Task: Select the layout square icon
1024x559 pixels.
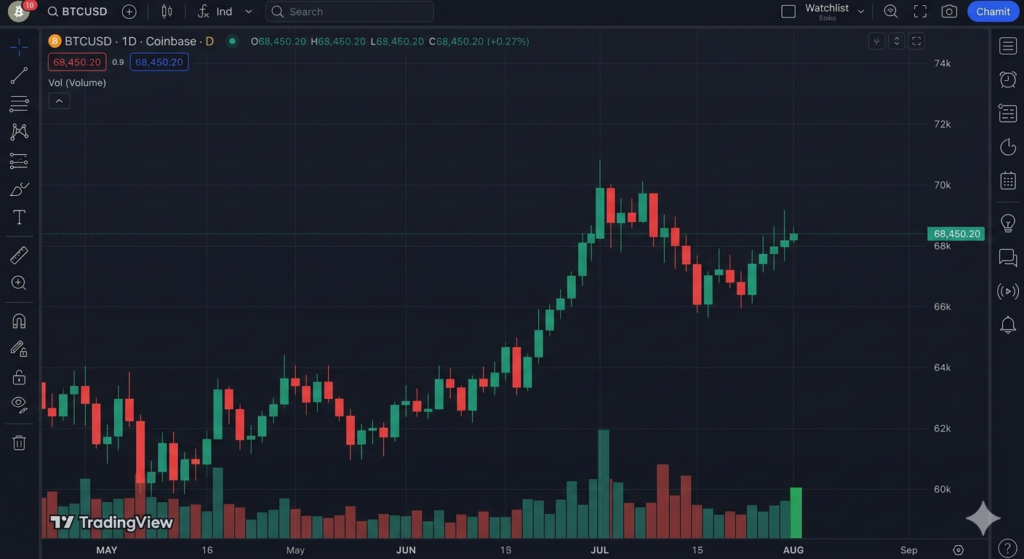Action: click(x=788, y=12)
